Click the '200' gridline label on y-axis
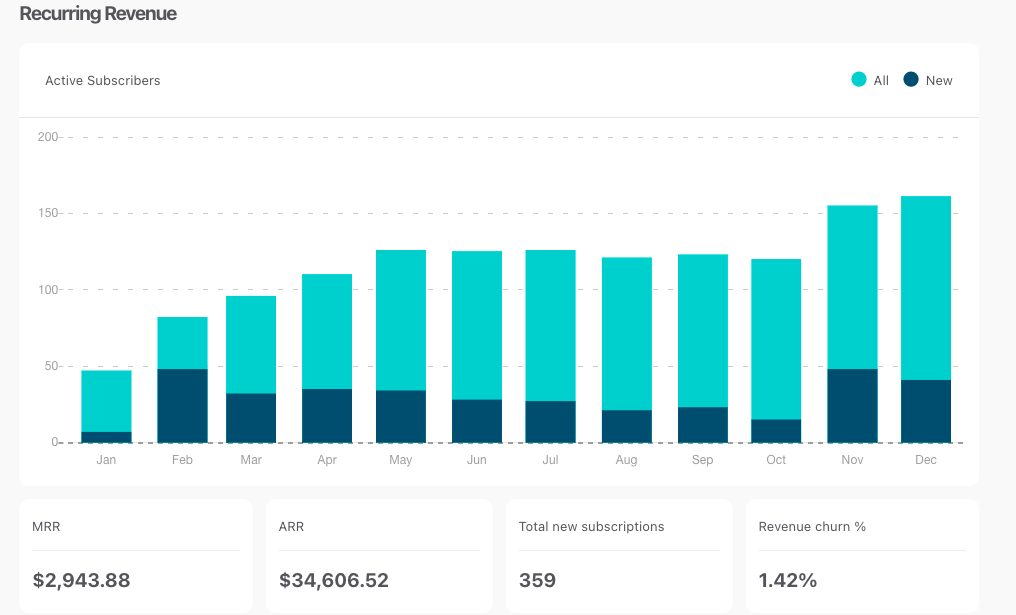The image size is (1016, 615). pyautogui.click(x=48, y=137)
